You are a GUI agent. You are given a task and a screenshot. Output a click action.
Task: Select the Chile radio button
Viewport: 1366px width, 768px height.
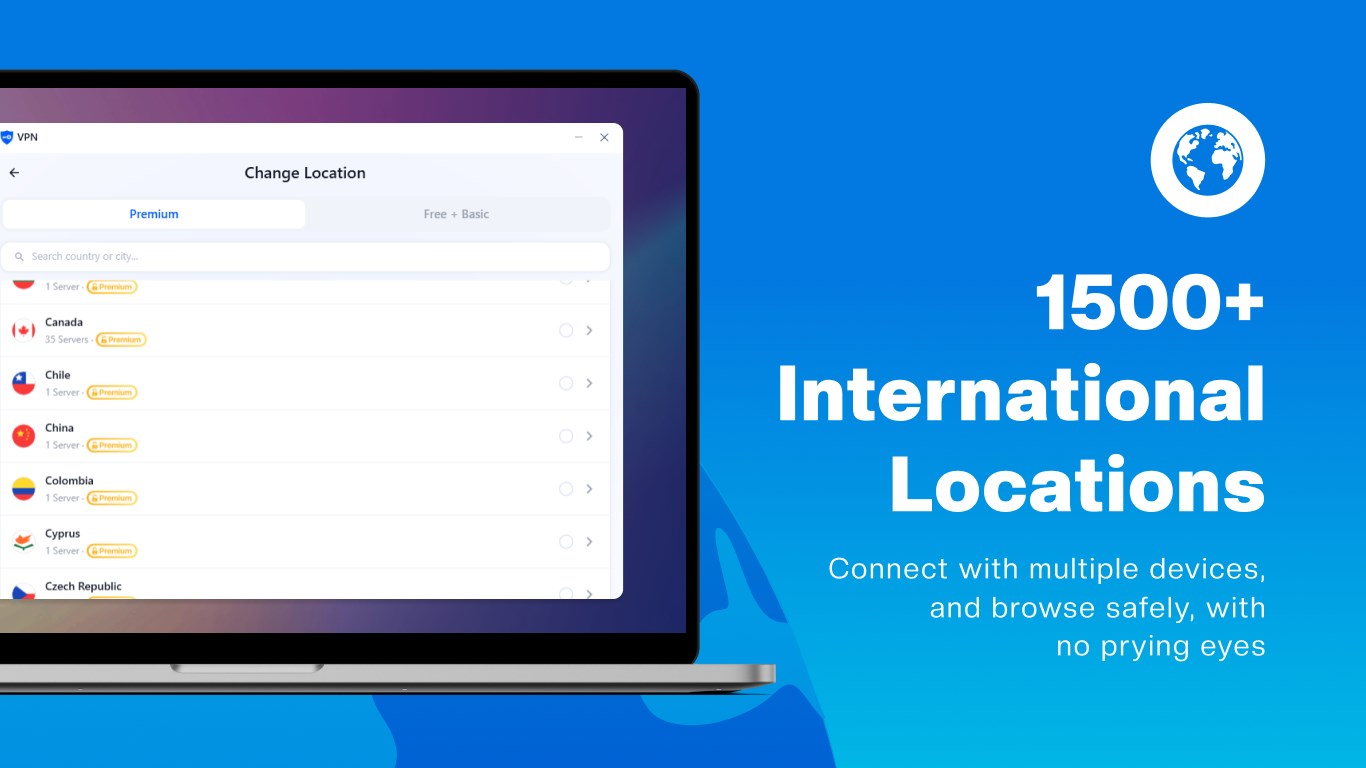(566, 383)
